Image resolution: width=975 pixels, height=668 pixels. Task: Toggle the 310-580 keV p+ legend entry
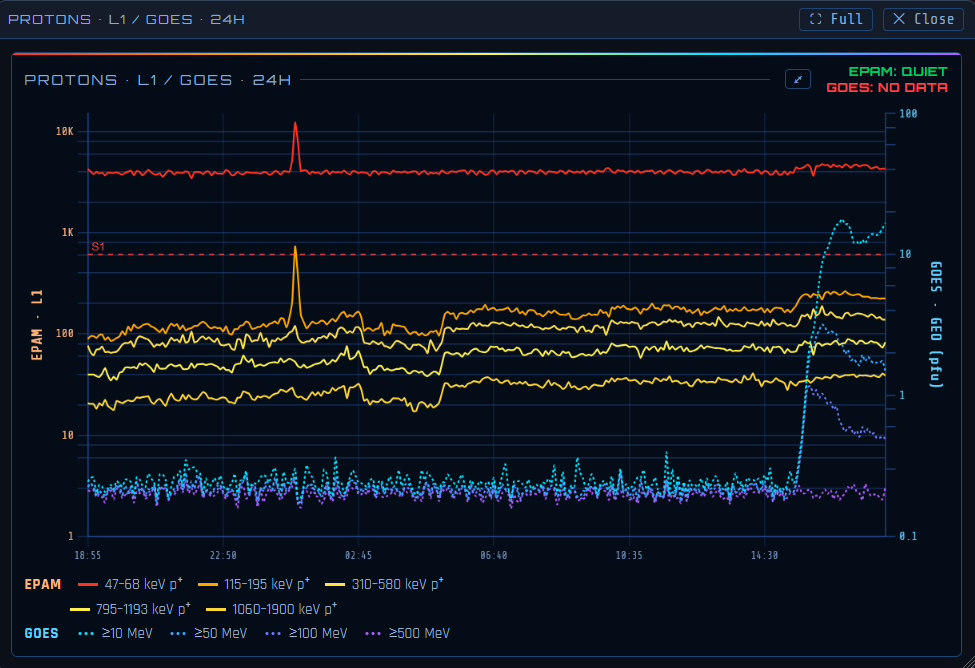pyautogui.click(x=384, y=584)
